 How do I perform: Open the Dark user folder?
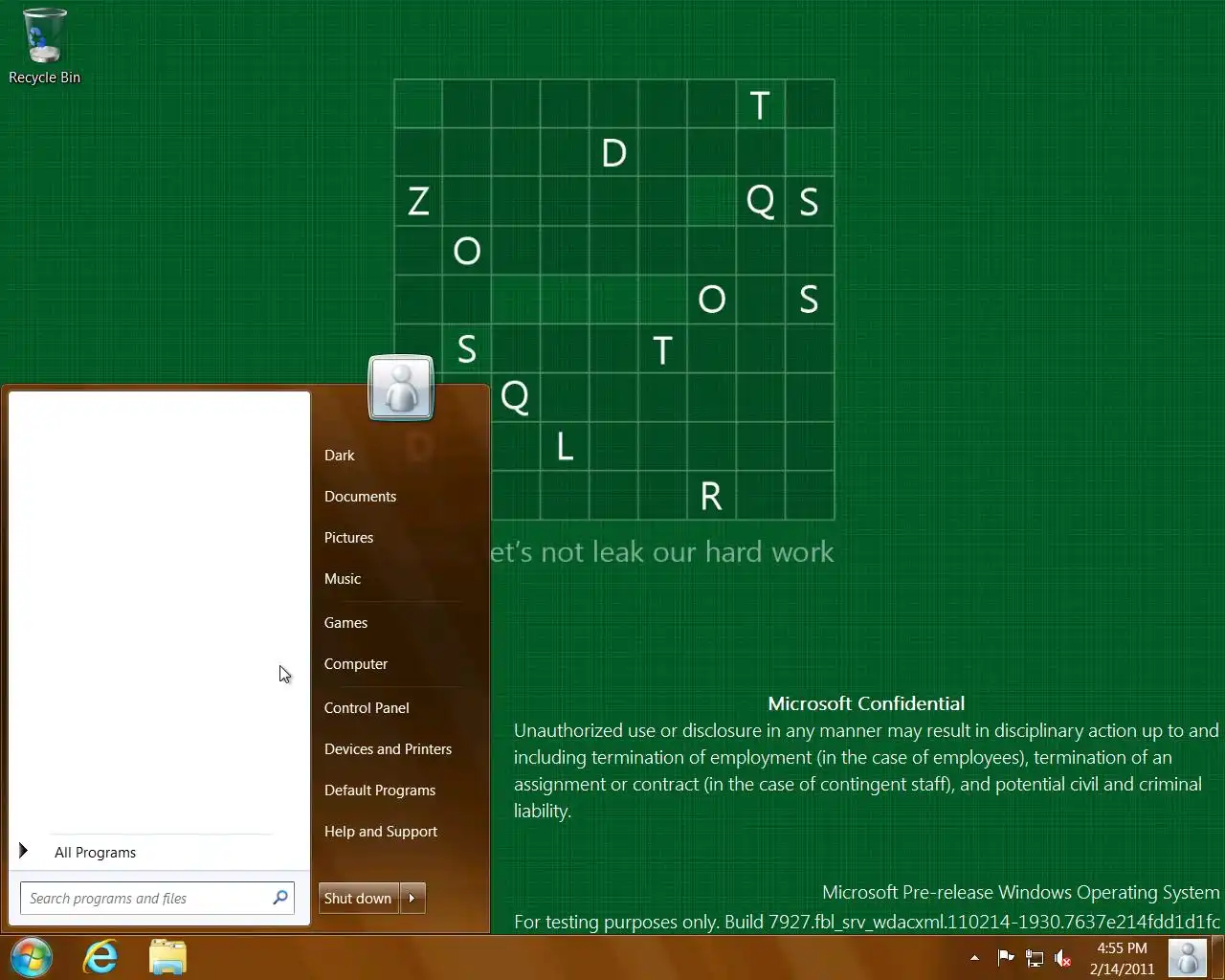[339, 456]
